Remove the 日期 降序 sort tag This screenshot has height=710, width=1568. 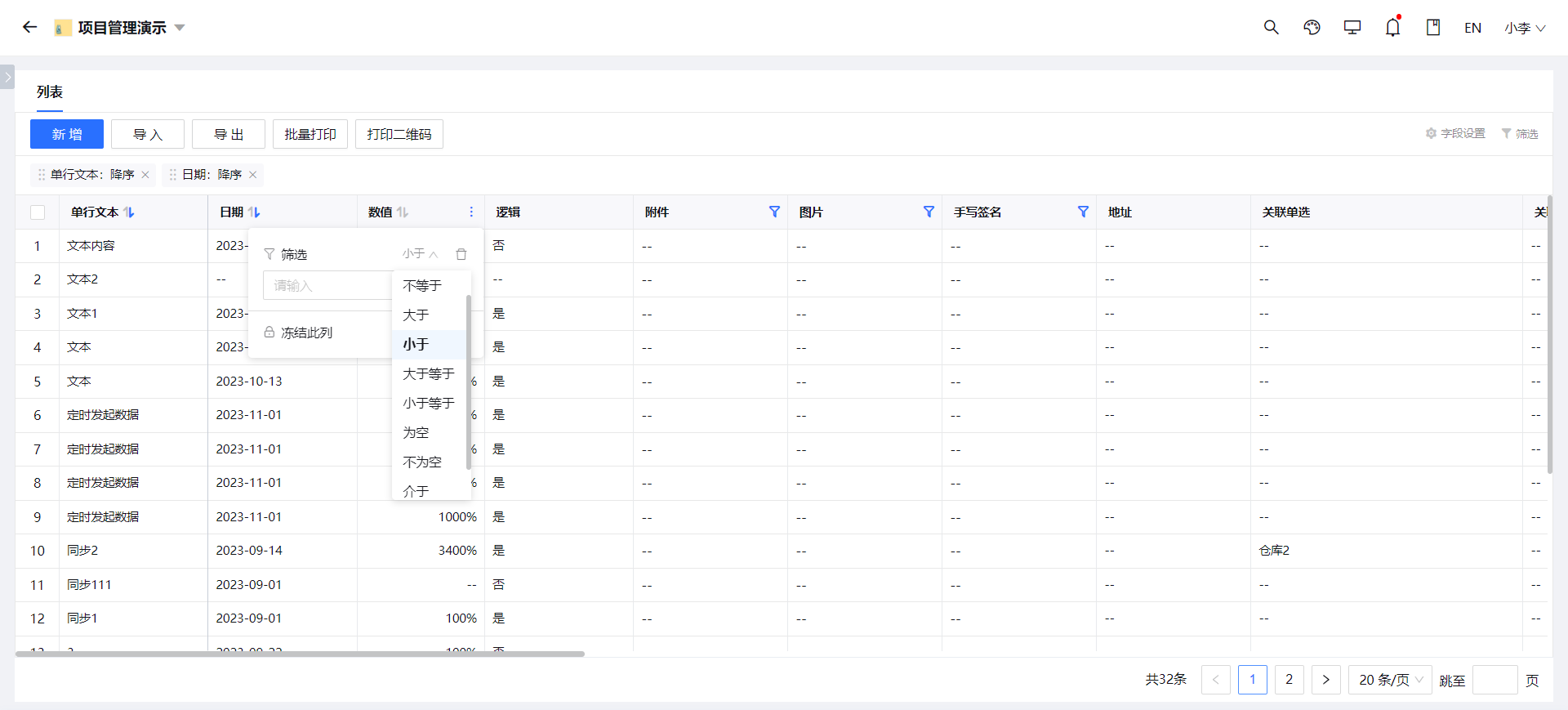tap(253, 175)
